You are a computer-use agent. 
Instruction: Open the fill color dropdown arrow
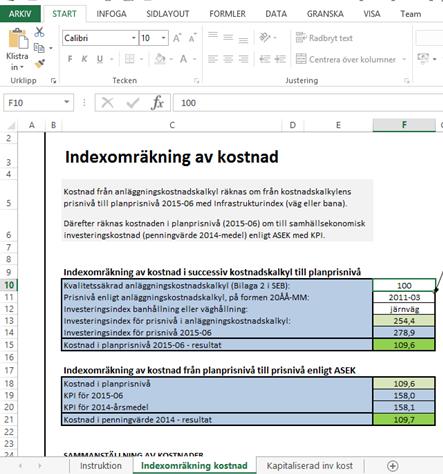point(171,59)
